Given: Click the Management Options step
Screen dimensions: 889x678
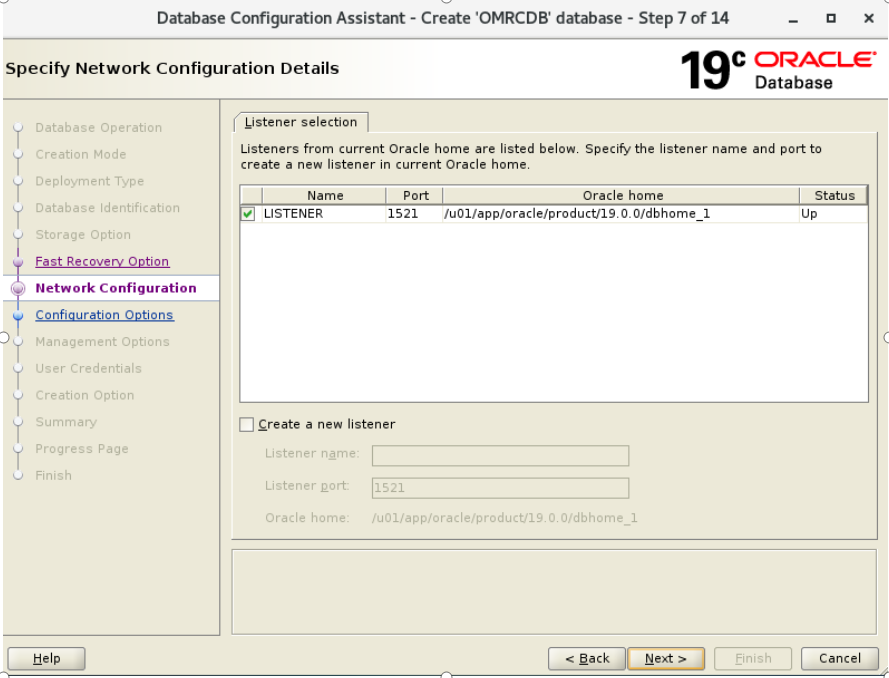Looking at the screenshot, I should (102, 341).
